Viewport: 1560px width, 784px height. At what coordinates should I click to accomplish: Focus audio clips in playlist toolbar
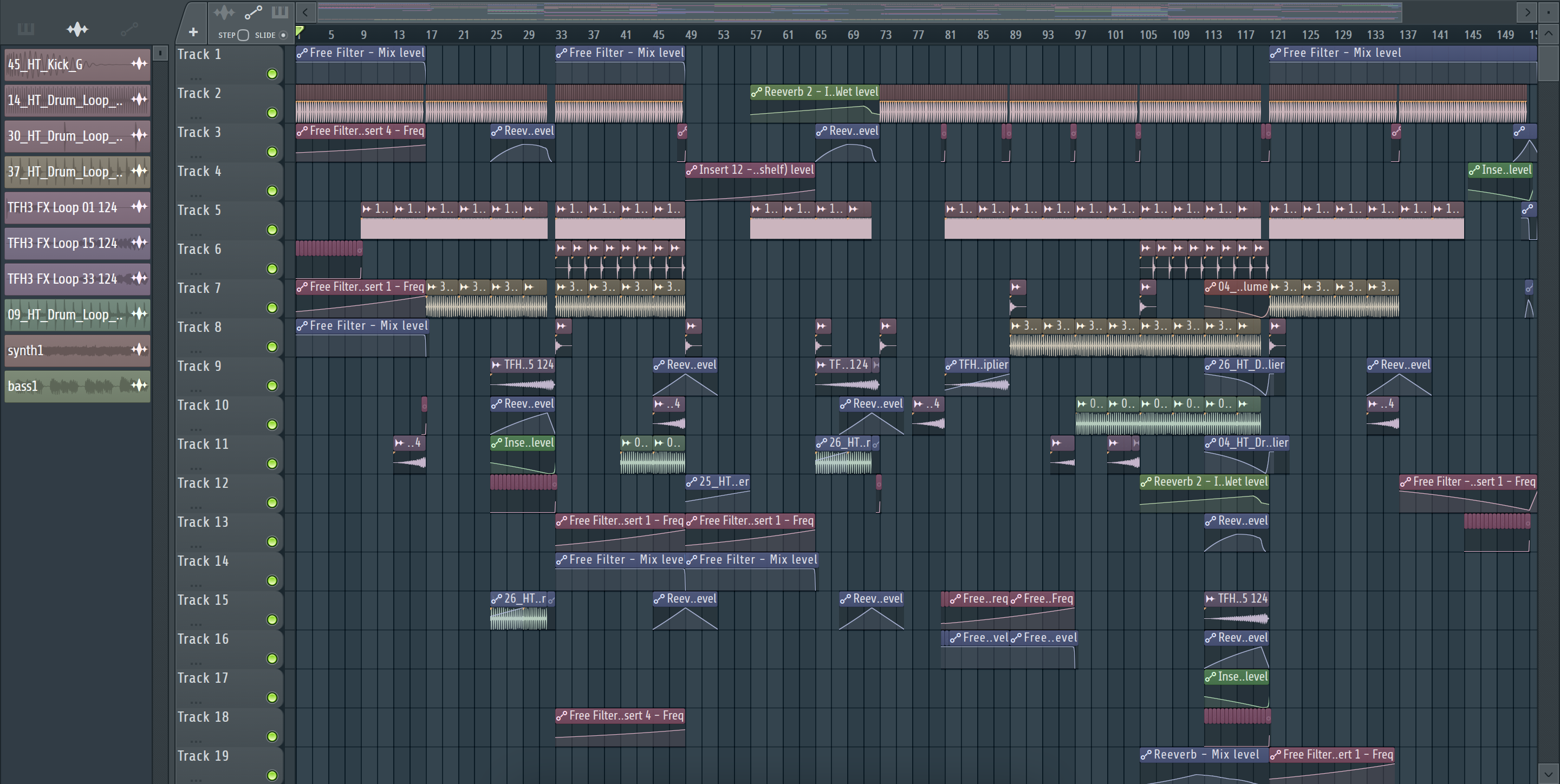224,11
